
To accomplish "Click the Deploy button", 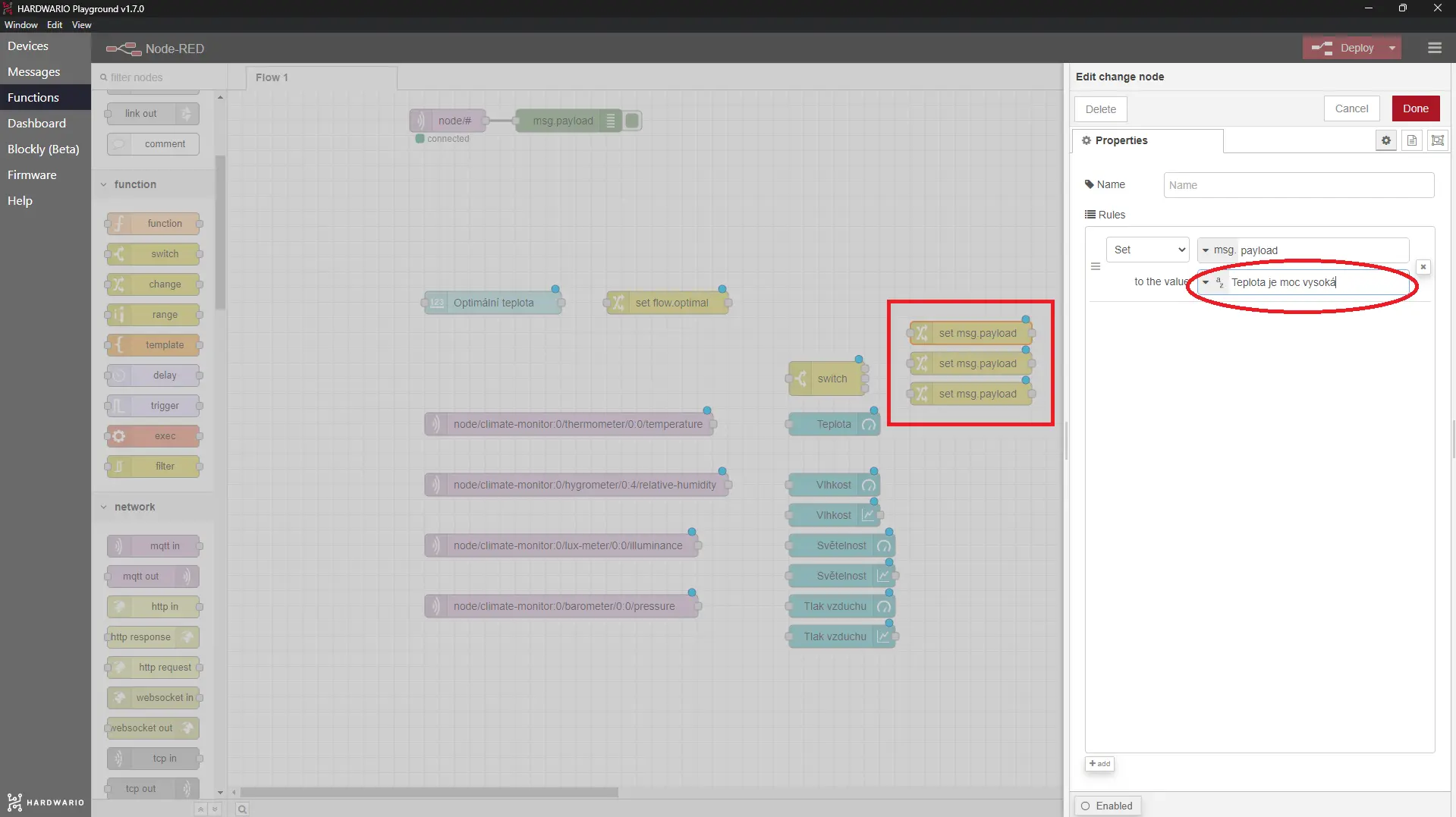I will pyautogui.click(x=1344, y=48).
